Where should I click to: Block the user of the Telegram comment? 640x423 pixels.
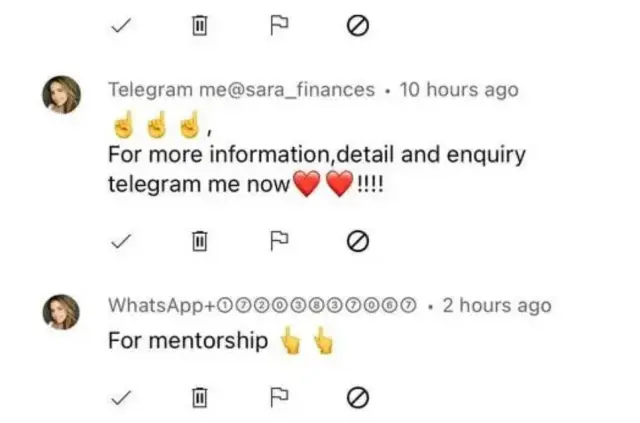(x=357, y=240)
